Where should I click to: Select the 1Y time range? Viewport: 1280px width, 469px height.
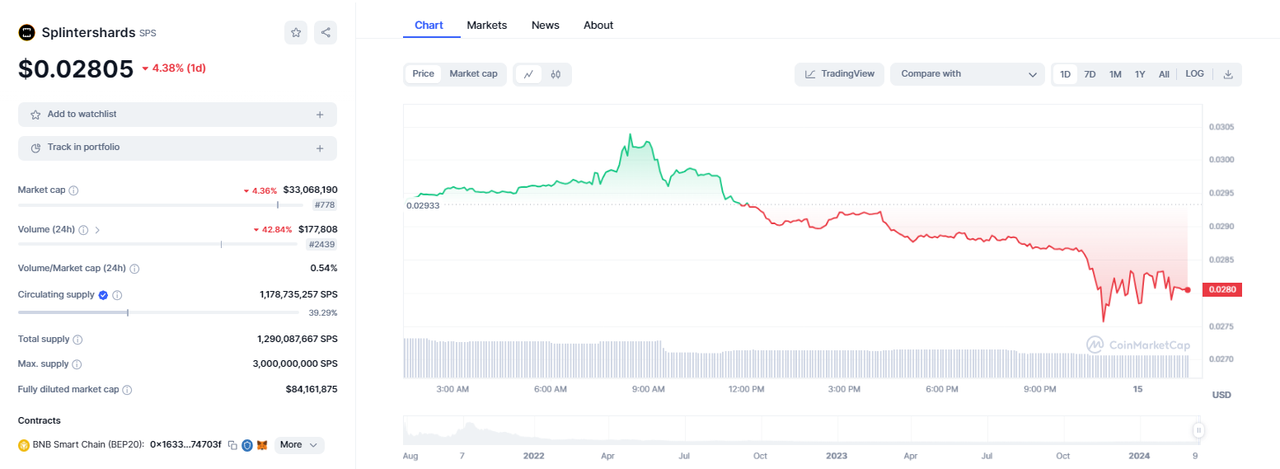(x=1140, y=74)
